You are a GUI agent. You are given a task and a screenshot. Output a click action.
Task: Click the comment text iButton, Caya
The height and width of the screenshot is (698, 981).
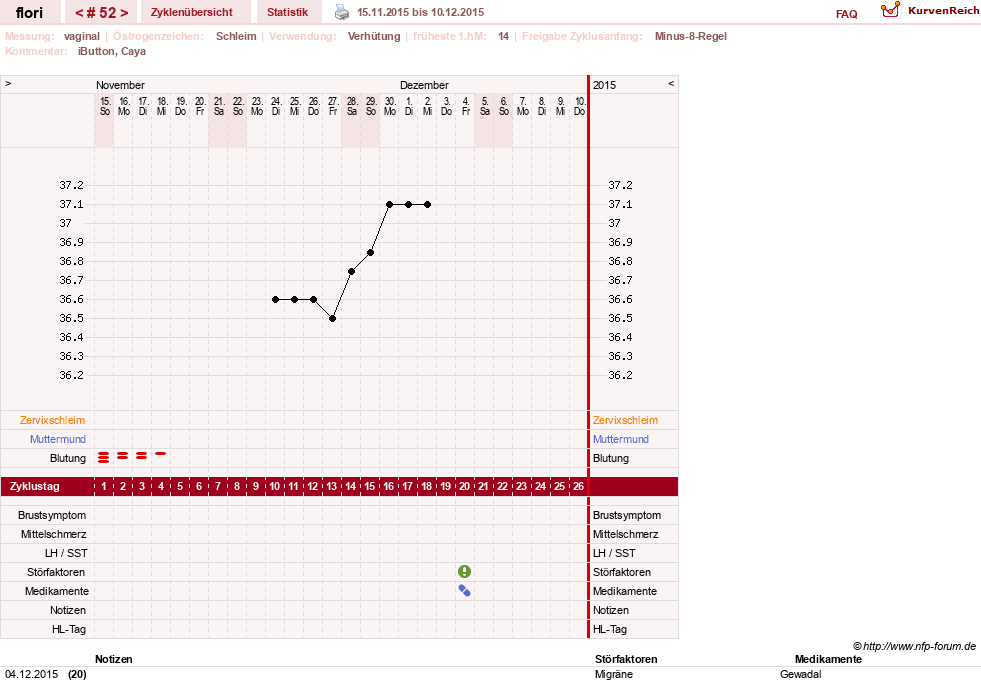112,51
